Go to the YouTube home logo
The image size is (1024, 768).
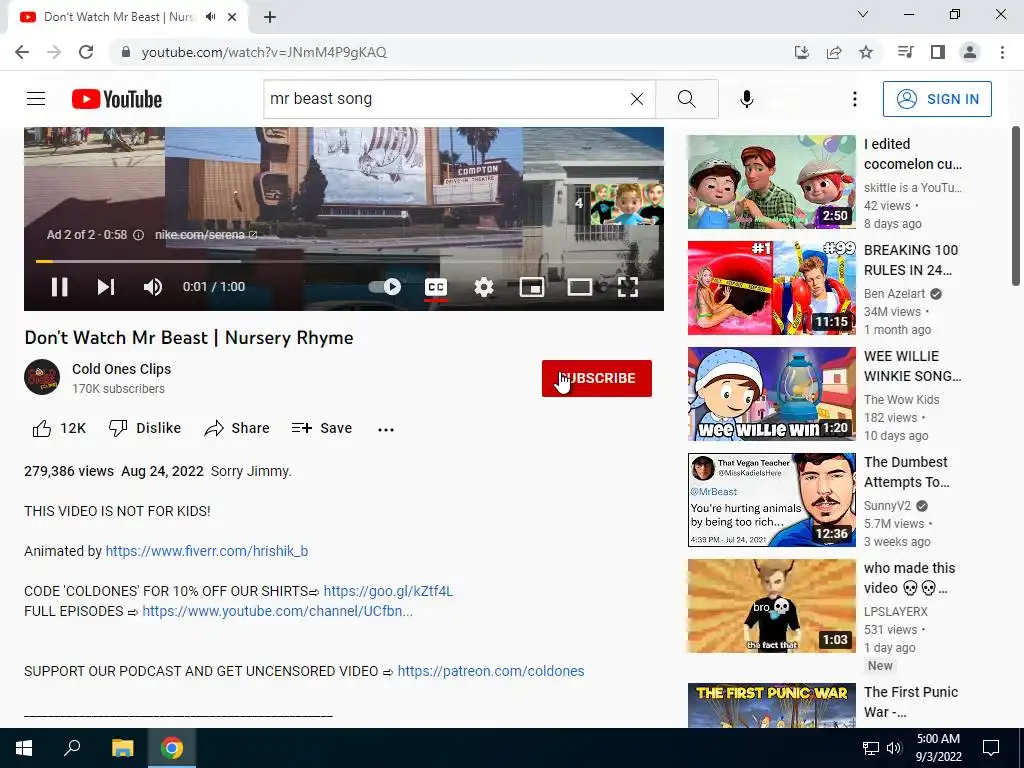[x=117, y=99]
